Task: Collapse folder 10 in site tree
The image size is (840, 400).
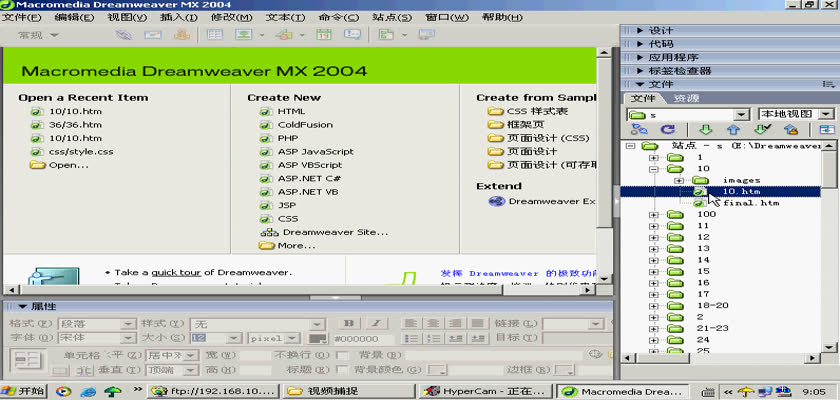Action: [653, 169]
